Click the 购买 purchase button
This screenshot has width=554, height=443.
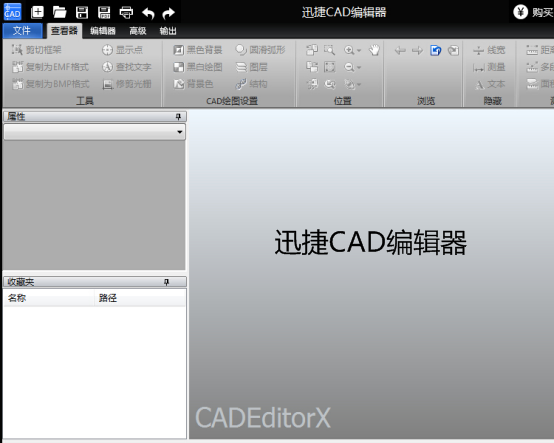click(533, 12)
